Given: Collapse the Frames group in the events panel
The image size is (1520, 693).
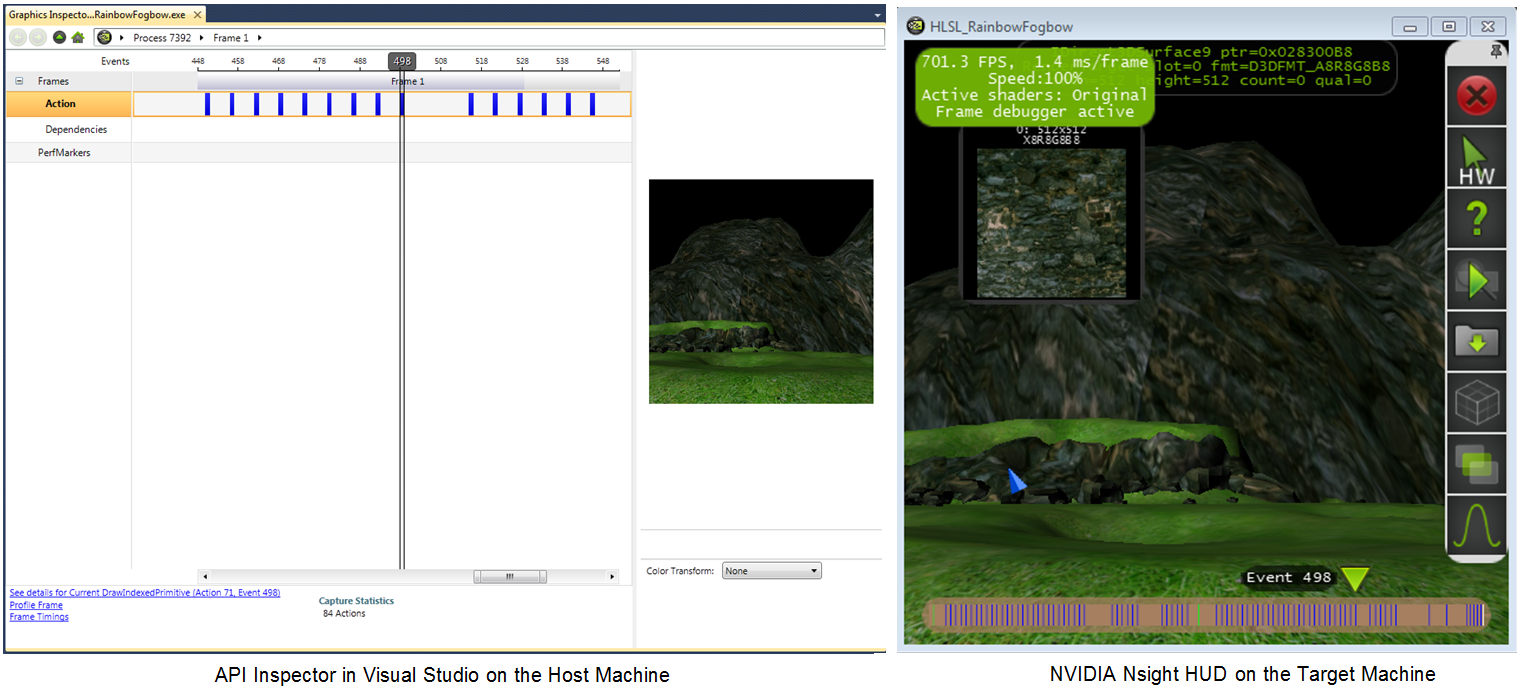Looking at the screenshot, I should (x=17, y=81).
